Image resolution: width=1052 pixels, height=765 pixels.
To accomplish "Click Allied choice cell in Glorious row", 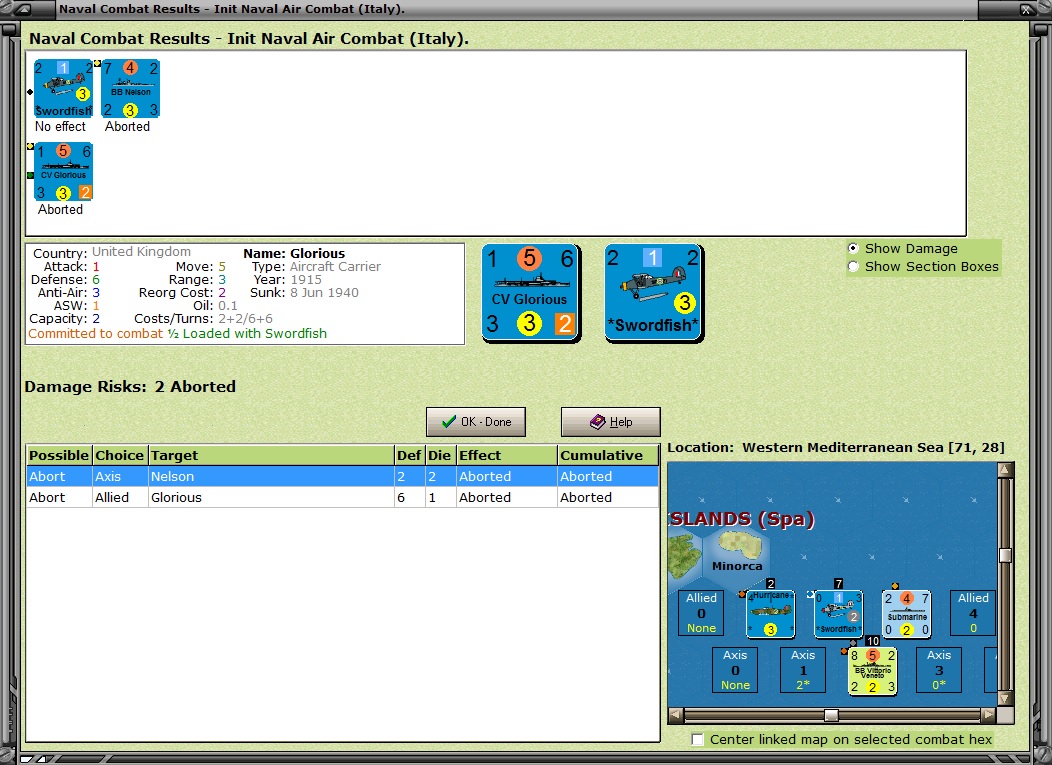I will (x=119, y=497).
